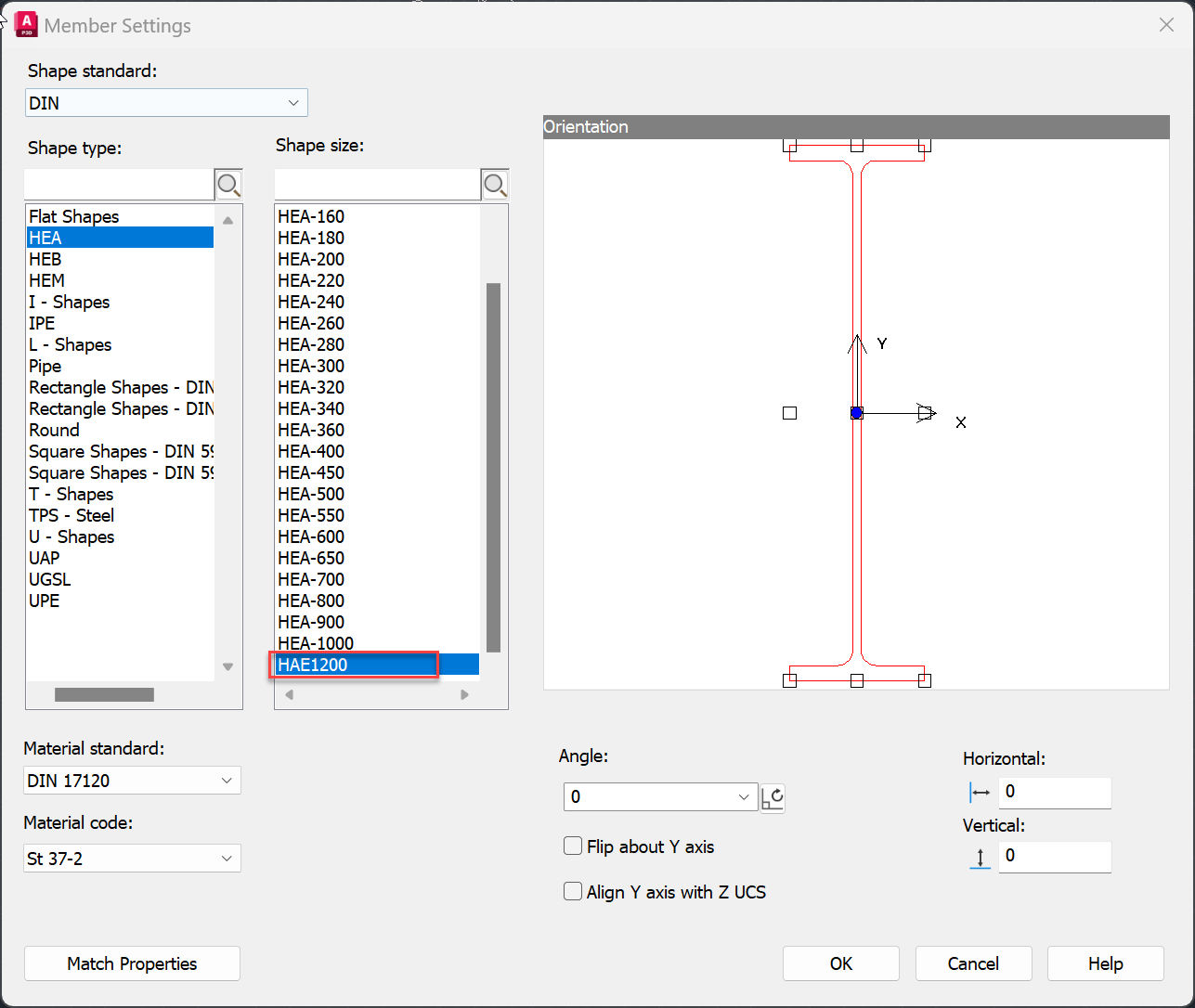1195x1008 pixels.
Task: Click the Vertical offset input field
Action: coord(1055,857)
